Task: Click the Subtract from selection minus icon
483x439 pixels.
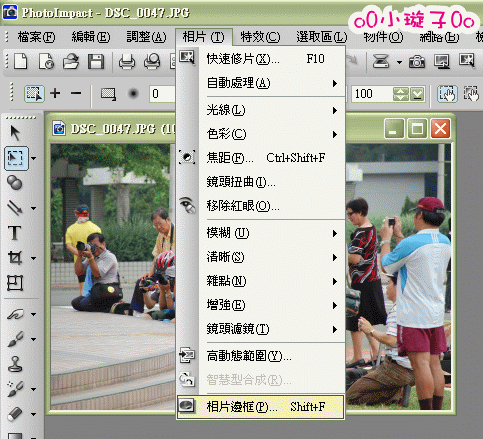Action: [76, 93]
